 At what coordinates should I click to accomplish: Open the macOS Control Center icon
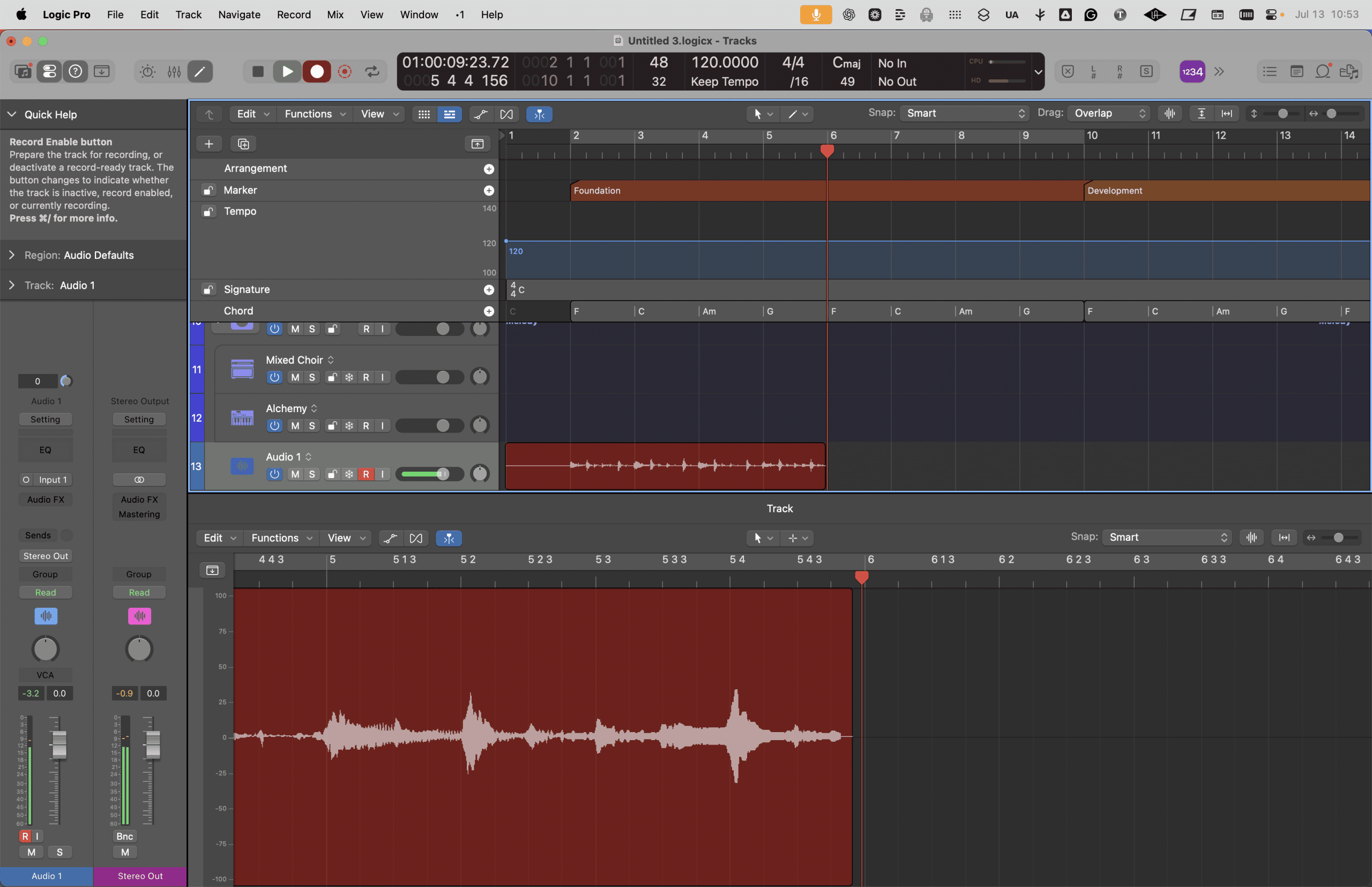tap(1271, 14)
